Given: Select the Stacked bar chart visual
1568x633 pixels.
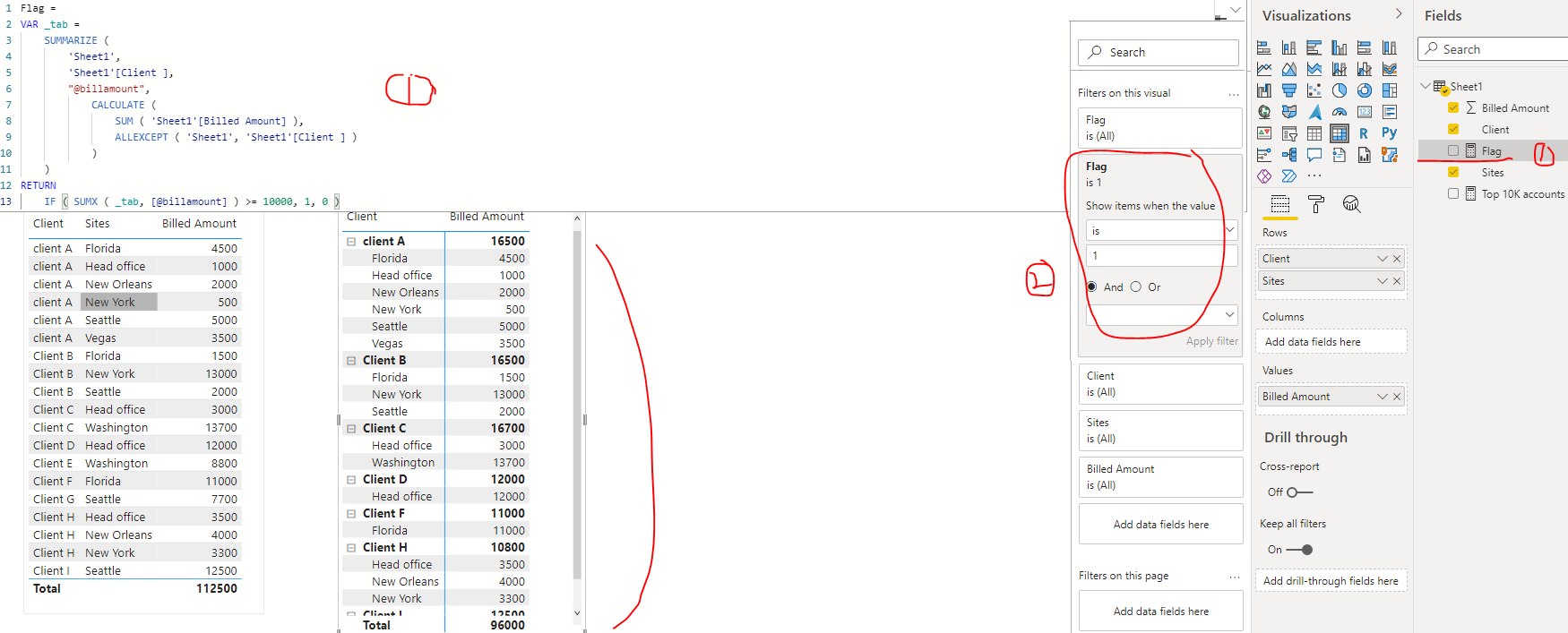Looking at the screenshot, I should point(1264,48).
